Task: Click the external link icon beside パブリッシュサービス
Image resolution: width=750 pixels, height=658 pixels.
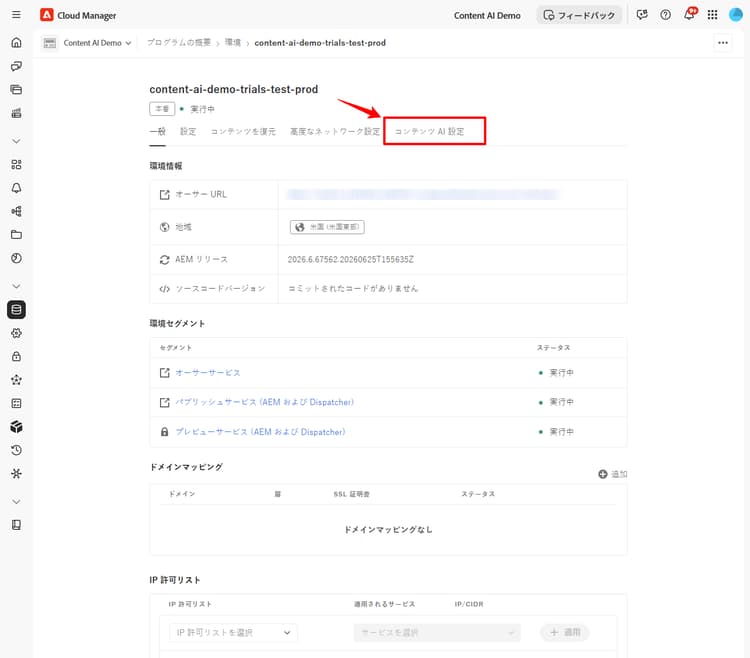Action: 165,402
